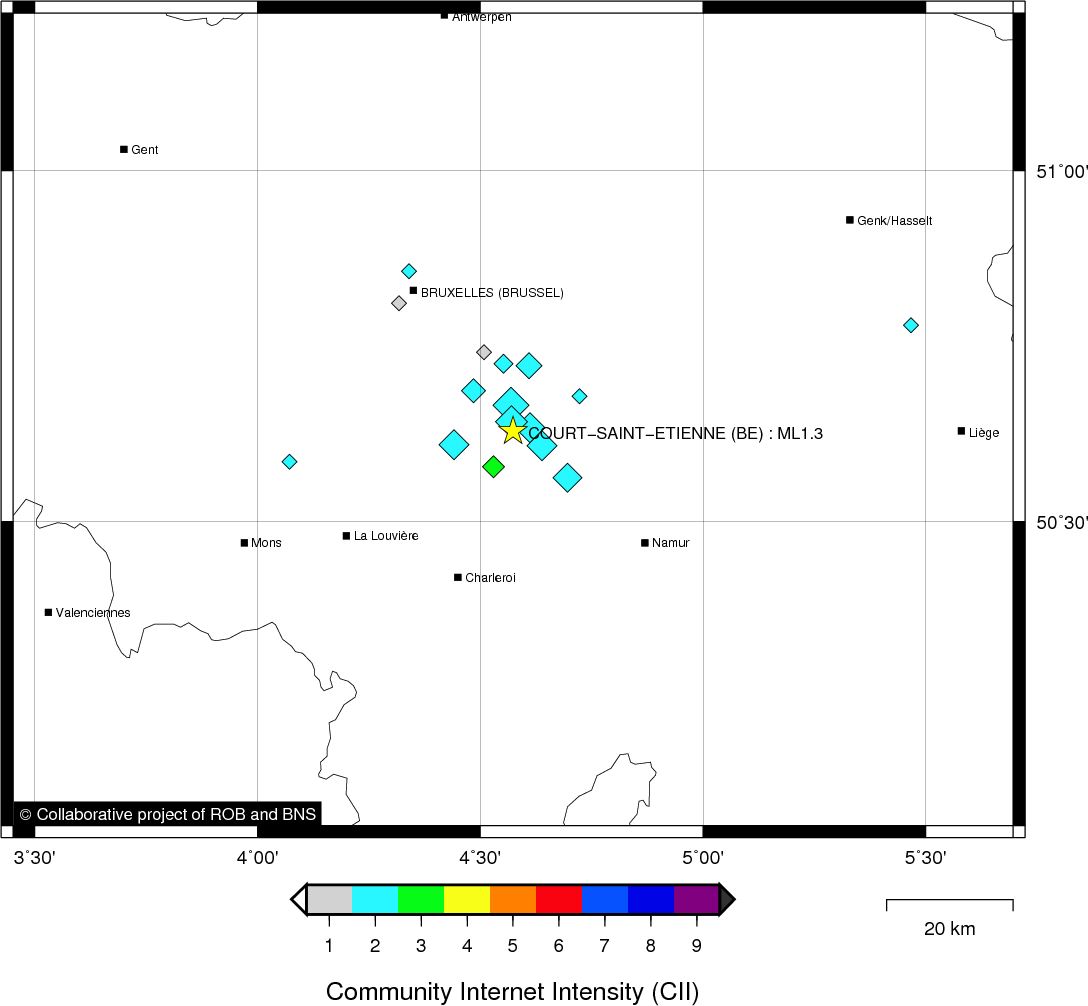Pick the orange intensity 5 swatch
1088x1006 pixels.
(x=513, y=899)
